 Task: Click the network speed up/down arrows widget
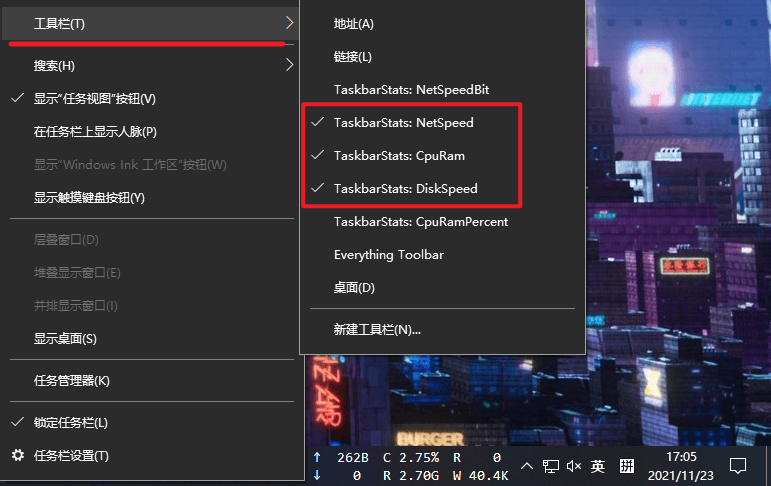(x=340, y=467)
